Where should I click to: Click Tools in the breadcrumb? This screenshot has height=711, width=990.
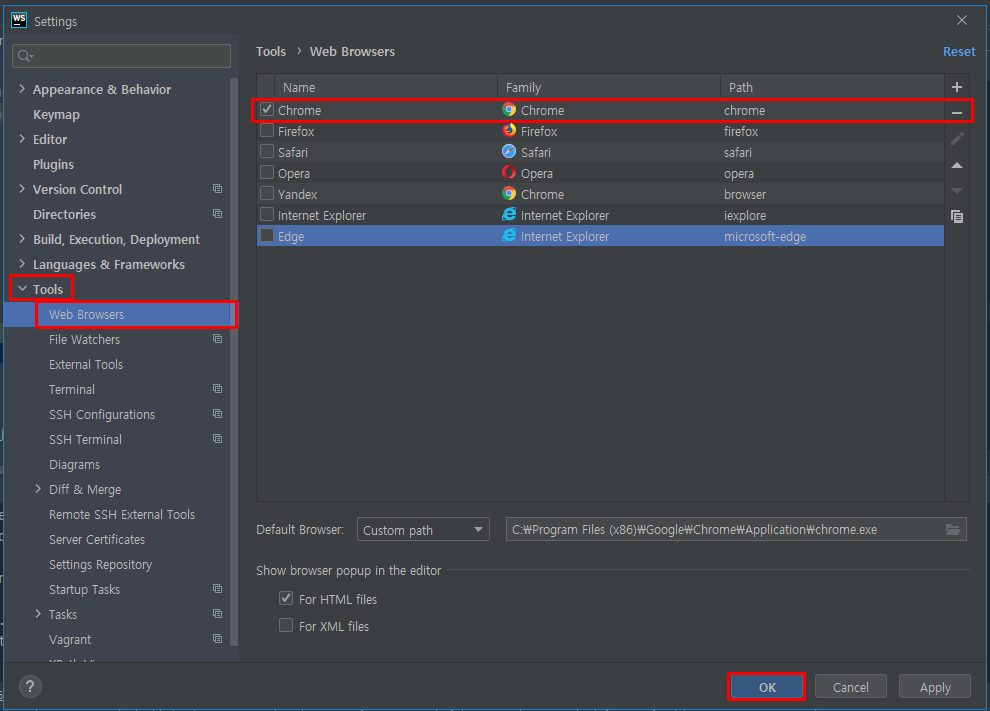point(271,52)
